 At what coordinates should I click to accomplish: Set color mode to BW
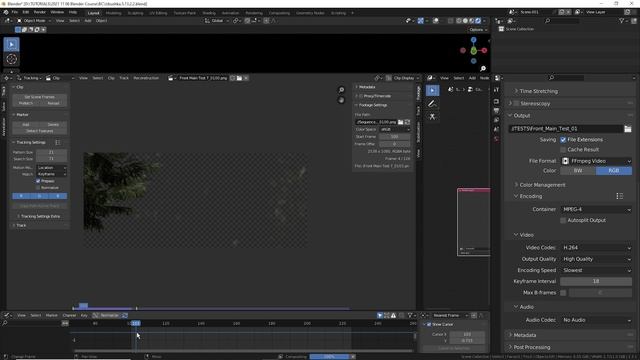pyautogui.click(x=578, y=171)
